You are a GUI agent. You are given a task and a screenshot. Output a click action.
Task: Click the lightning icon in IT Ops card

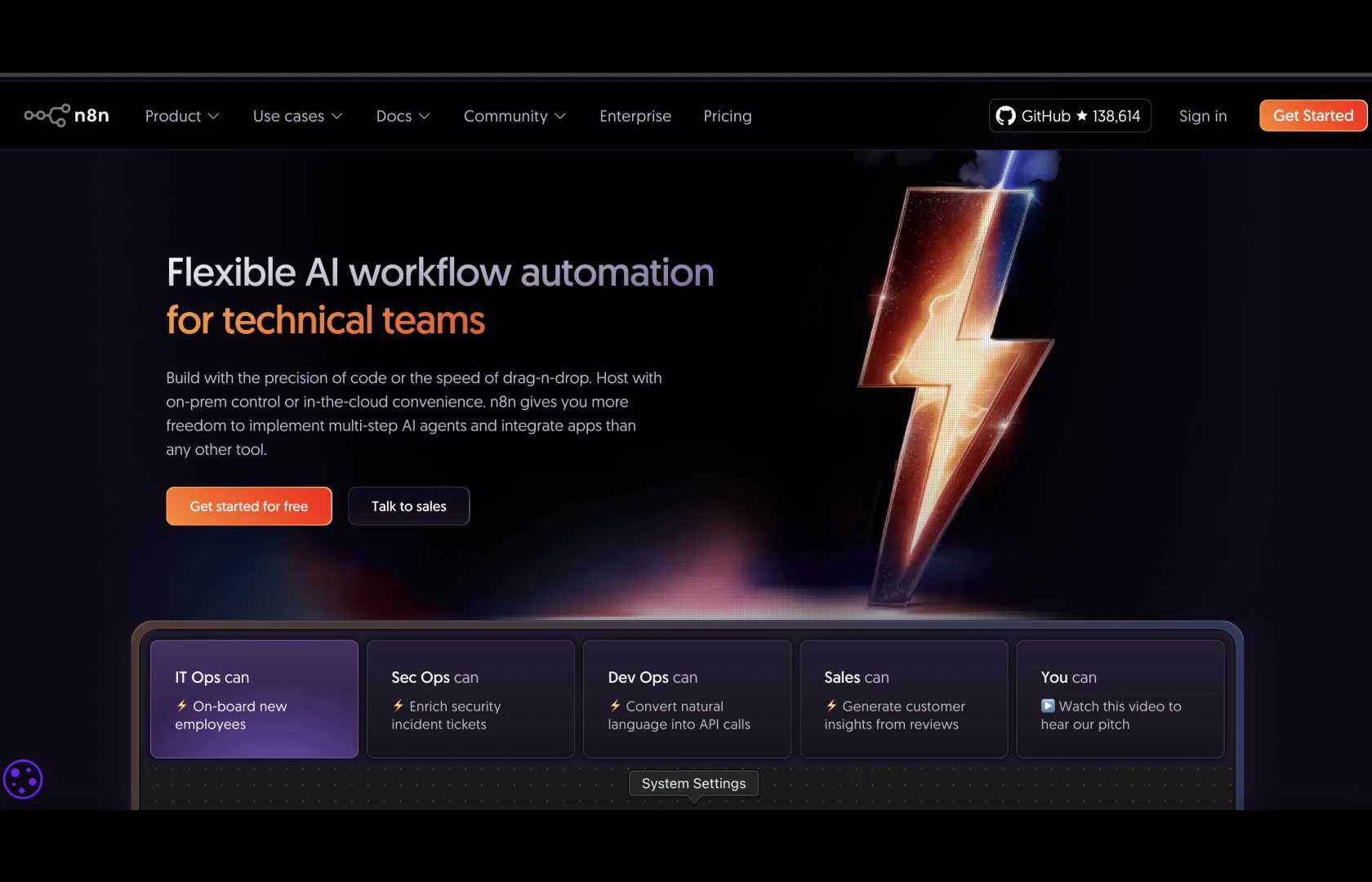[x=182, y=706]
